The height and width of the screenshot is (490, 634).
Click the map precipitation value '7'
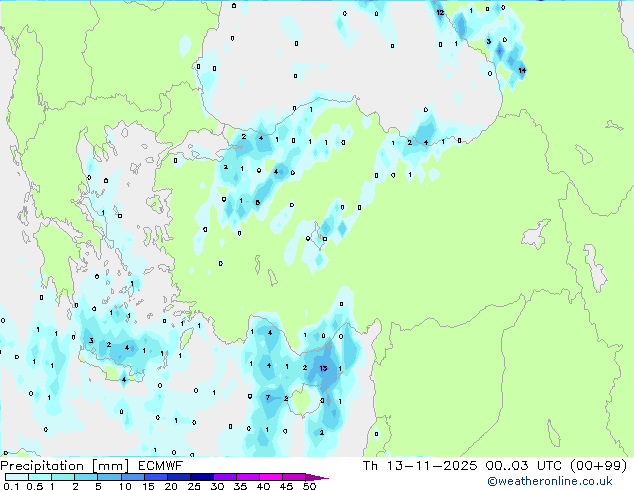tap(268, 398)
